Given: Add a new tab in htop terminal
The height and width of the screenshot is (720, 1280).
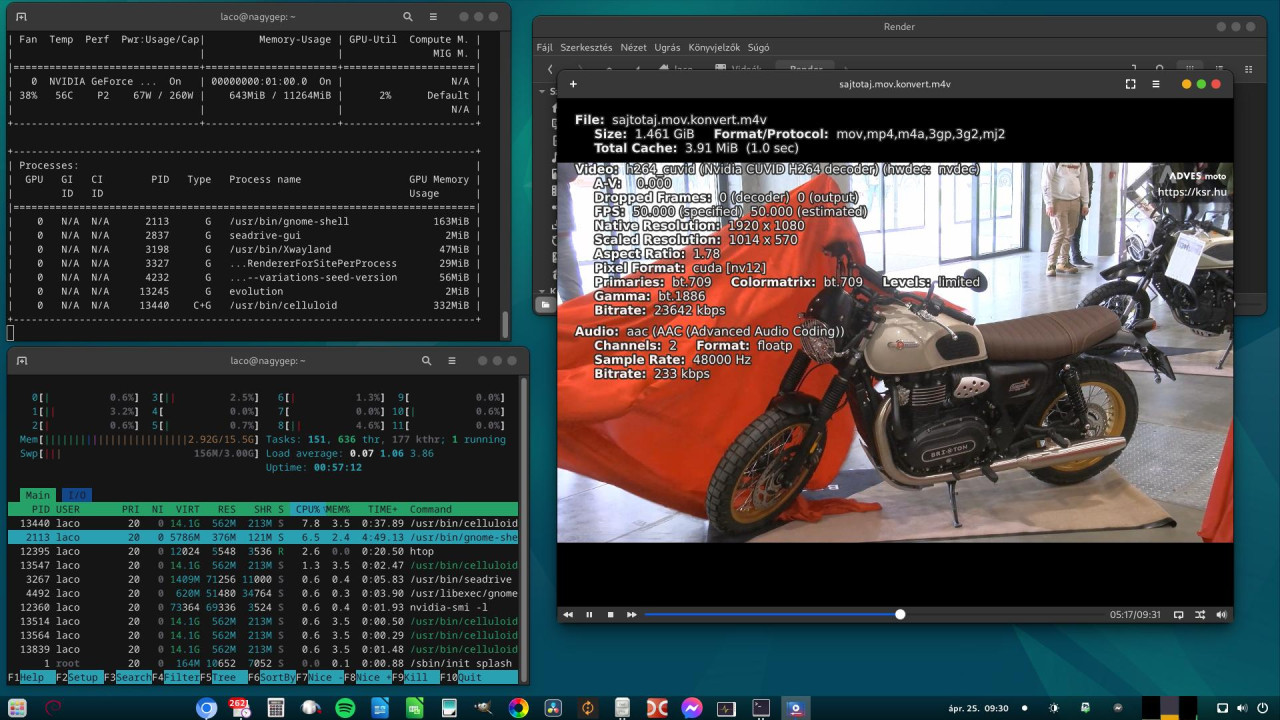Looking at the screenshot, I should click(x=22, y=361).
